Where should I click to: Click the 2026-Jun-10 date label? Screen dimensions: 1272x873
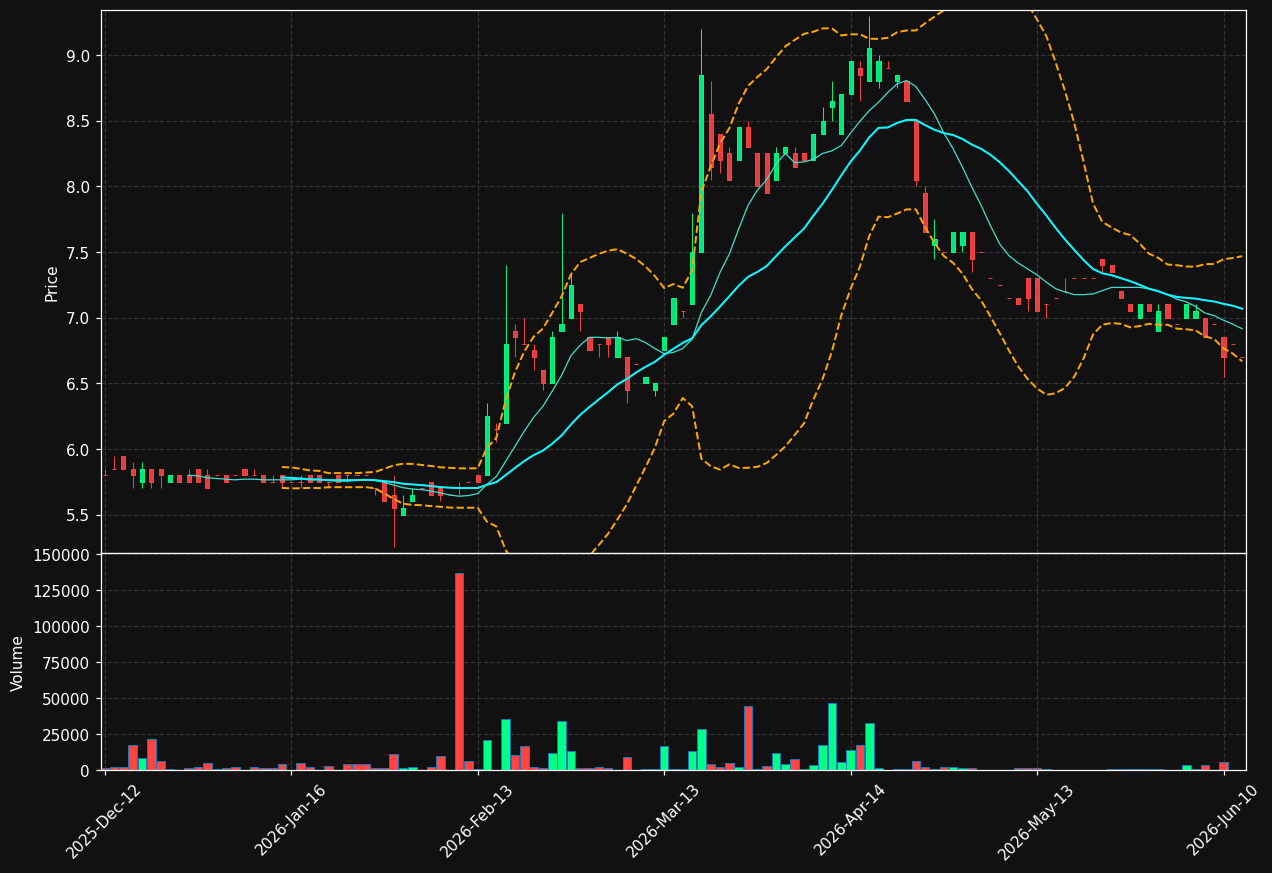(1223, 820)
